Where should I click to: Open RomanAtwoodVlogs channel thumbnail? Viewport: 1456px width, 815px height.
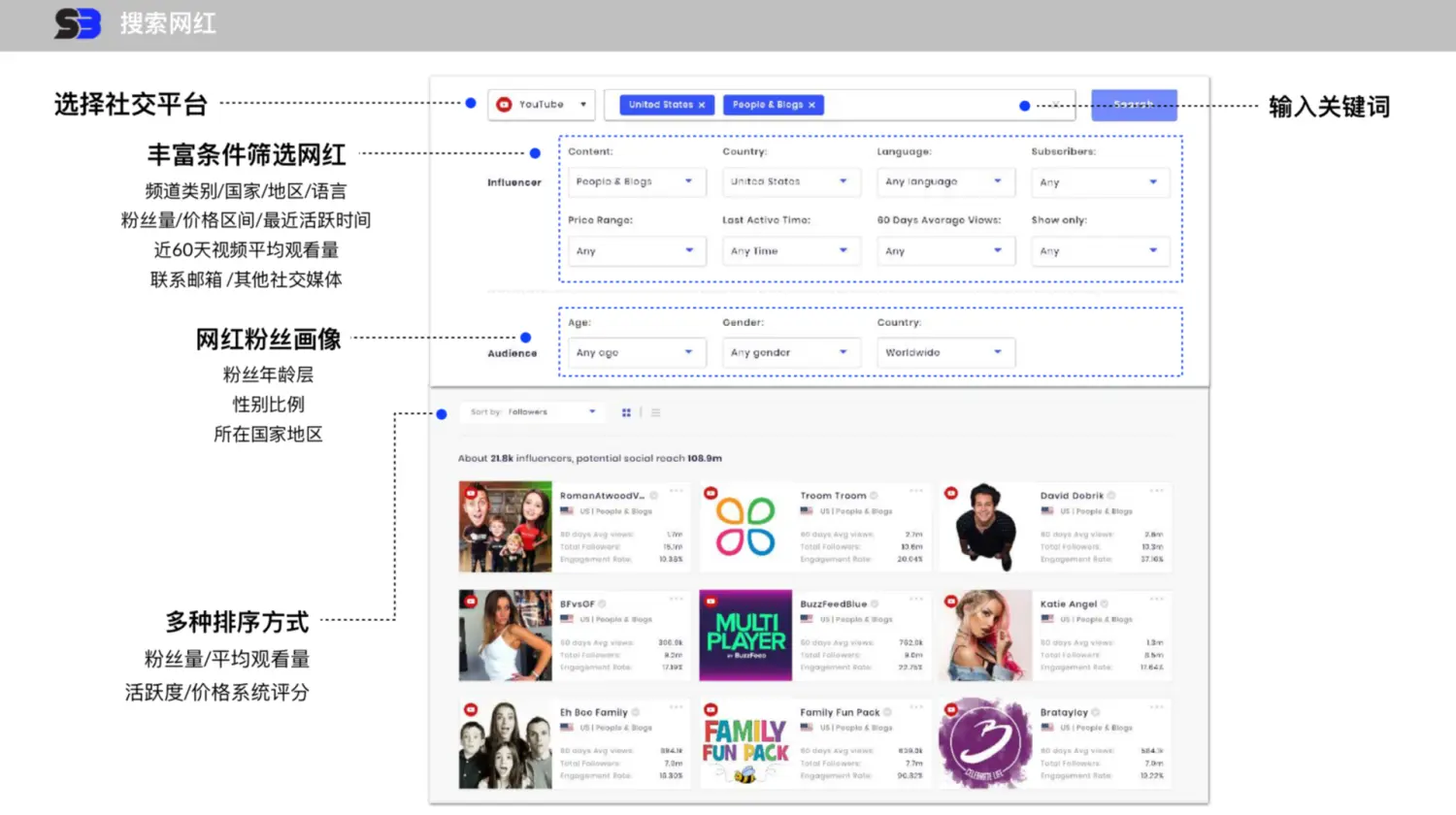506,527
